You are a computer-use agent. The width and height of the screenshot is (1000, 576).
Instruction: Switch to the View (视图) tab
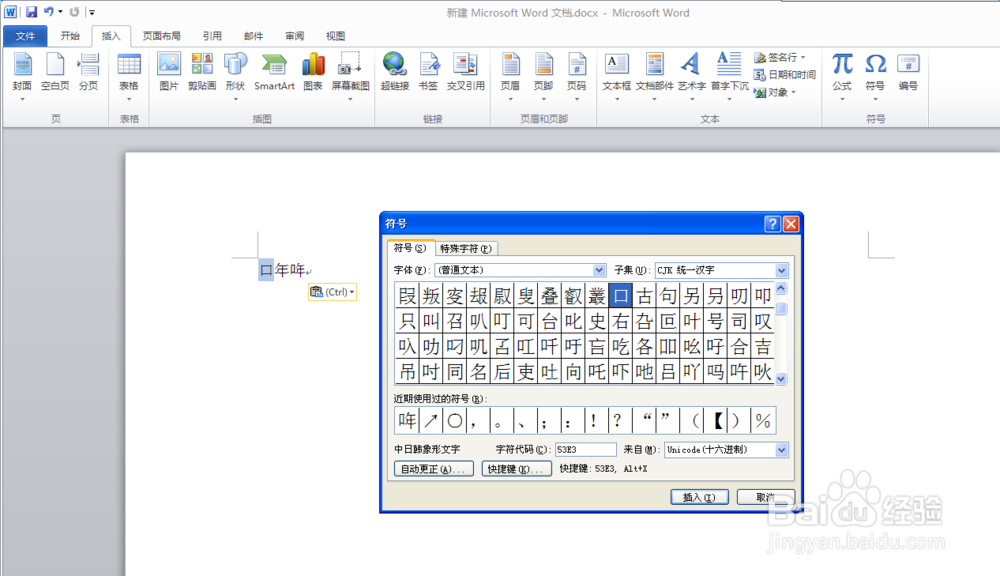tap(335, 36)
